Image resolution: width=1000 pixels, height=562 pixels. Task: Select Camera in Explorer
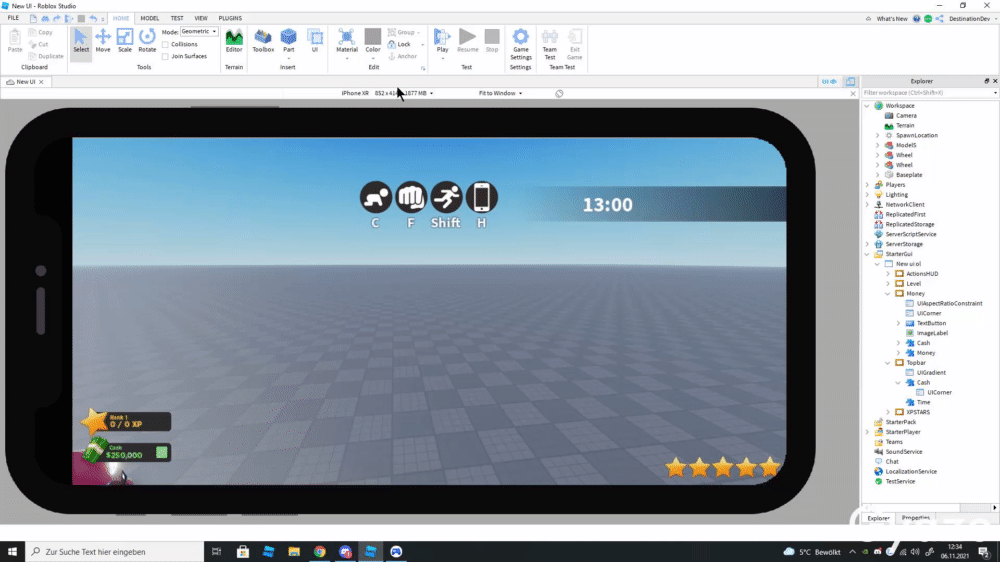(x=906, y=115)
